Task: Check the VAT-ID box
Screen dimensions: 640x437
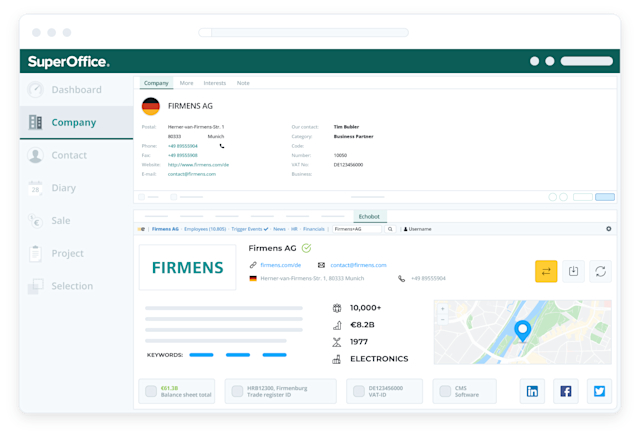Action: coord(359,391)
